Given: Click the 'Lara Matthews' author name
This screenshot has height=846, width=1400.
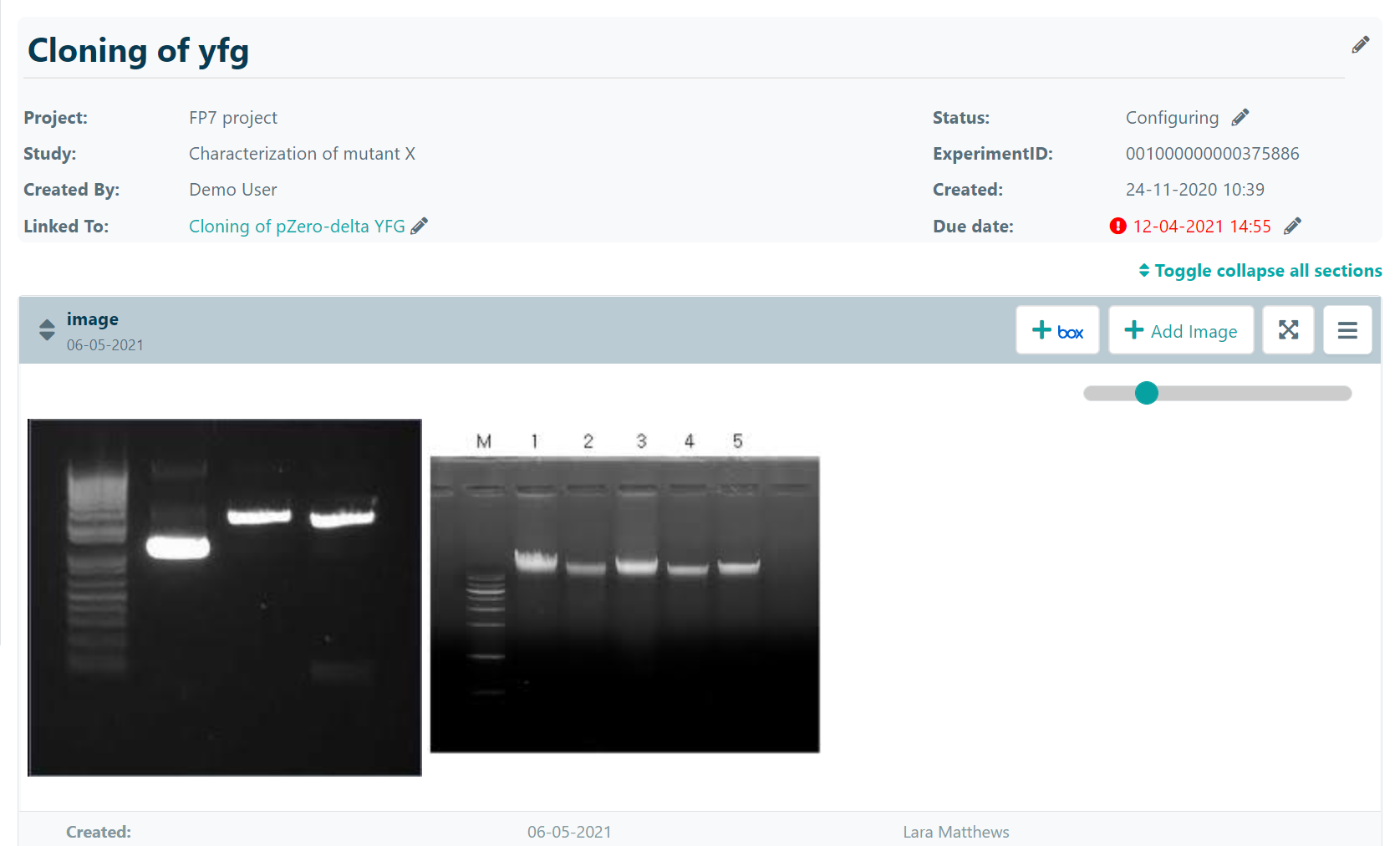Looking at the screenshot, I should coord(956,832).
